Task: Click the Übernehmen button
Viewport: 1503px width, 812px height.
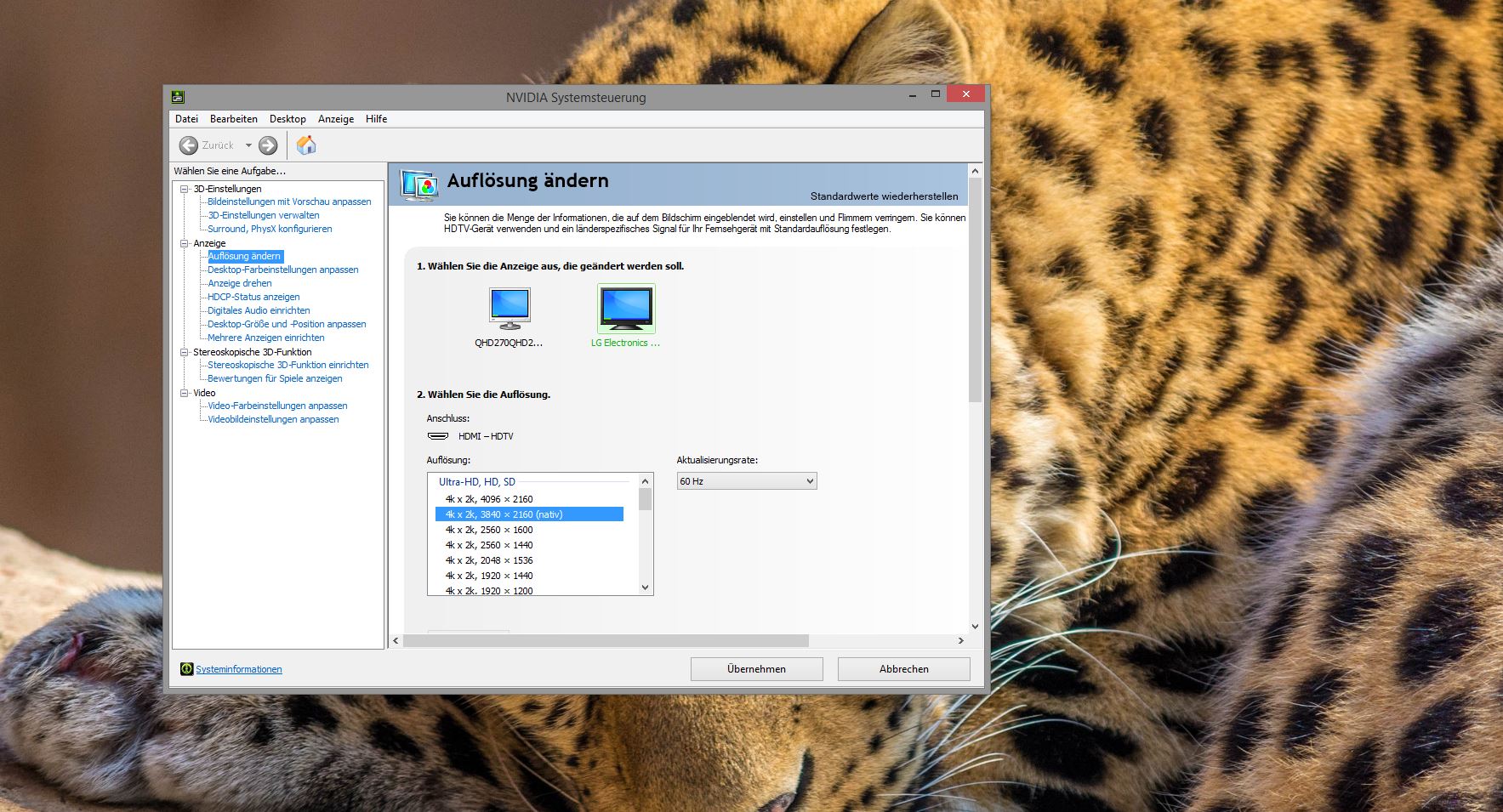Action: (x=757, y=669)
